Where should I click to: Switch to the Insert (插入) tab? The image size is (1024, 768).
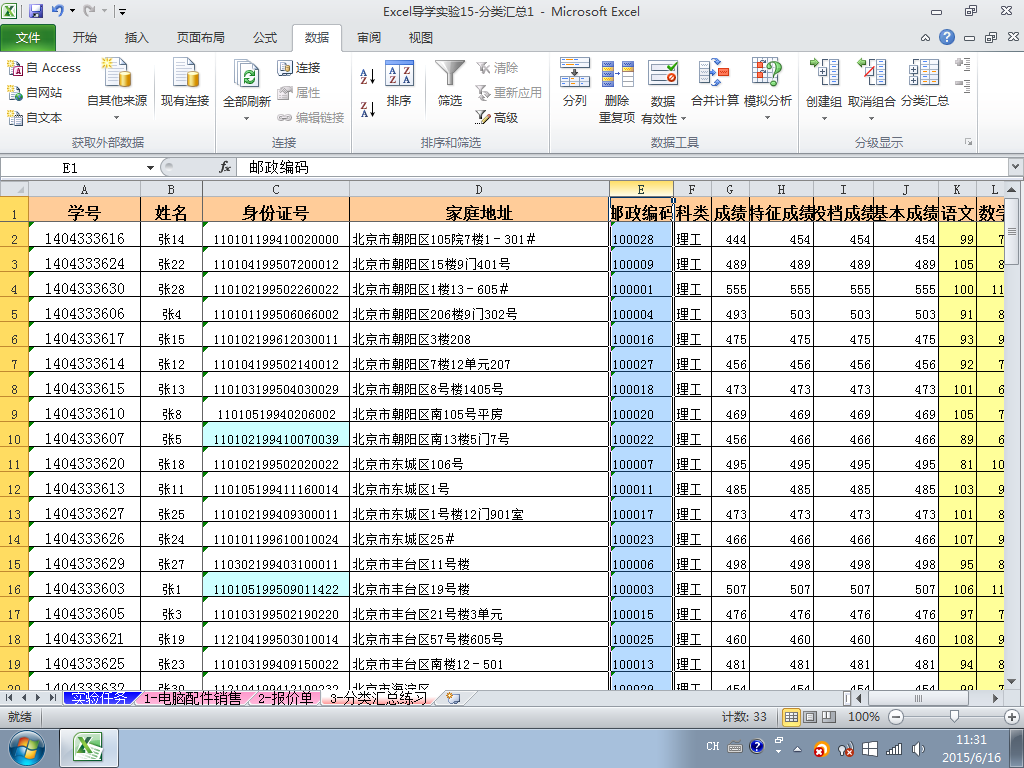(x=136, y=38)
